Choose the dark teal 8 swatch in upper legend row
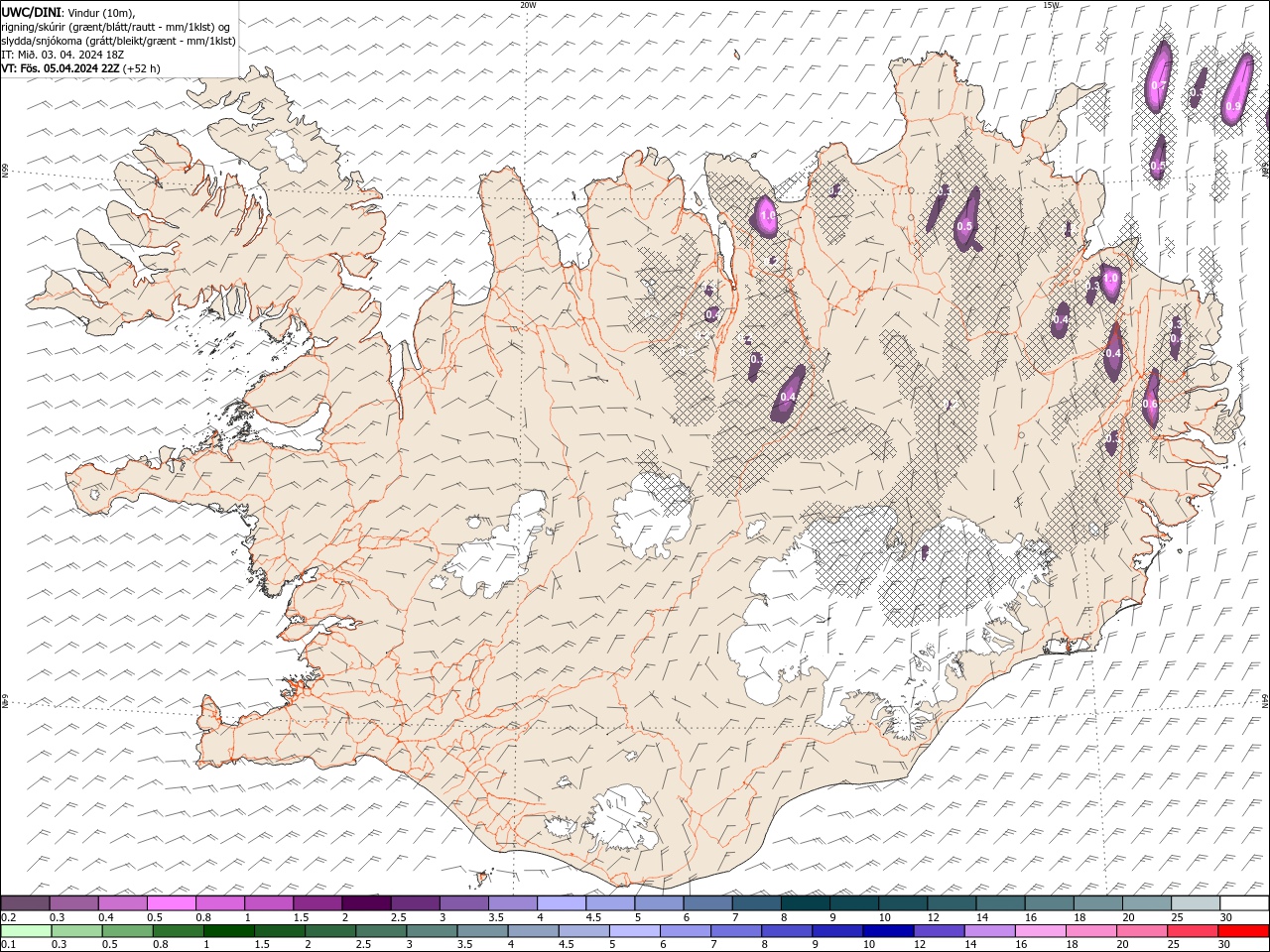The image size is (1270, 952). 805,903
